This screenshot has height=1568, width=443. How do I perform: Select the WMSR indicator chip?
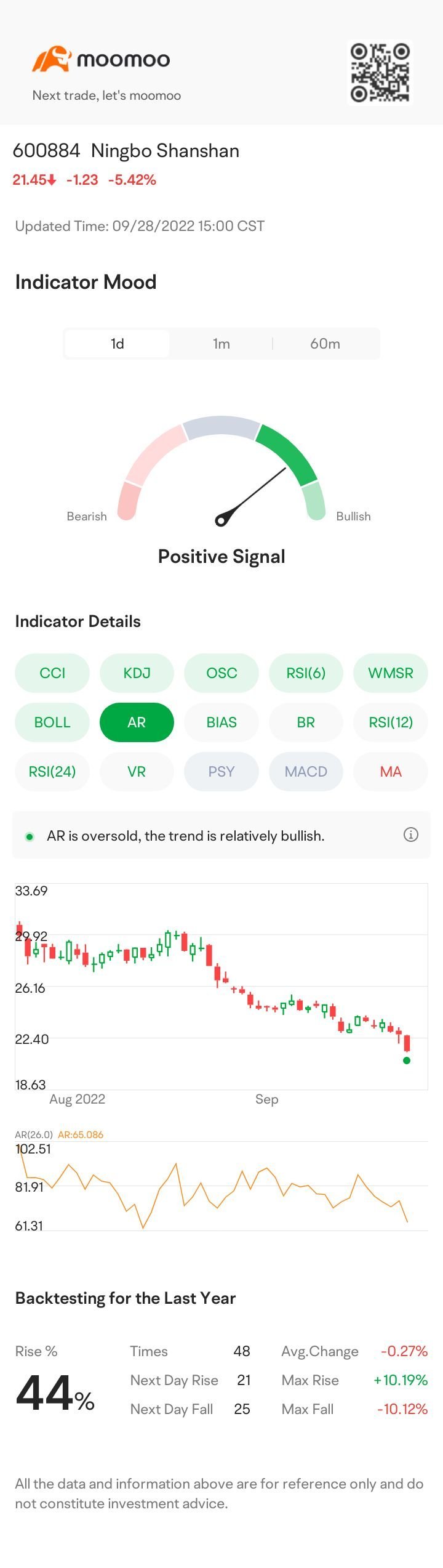[391, 673]
